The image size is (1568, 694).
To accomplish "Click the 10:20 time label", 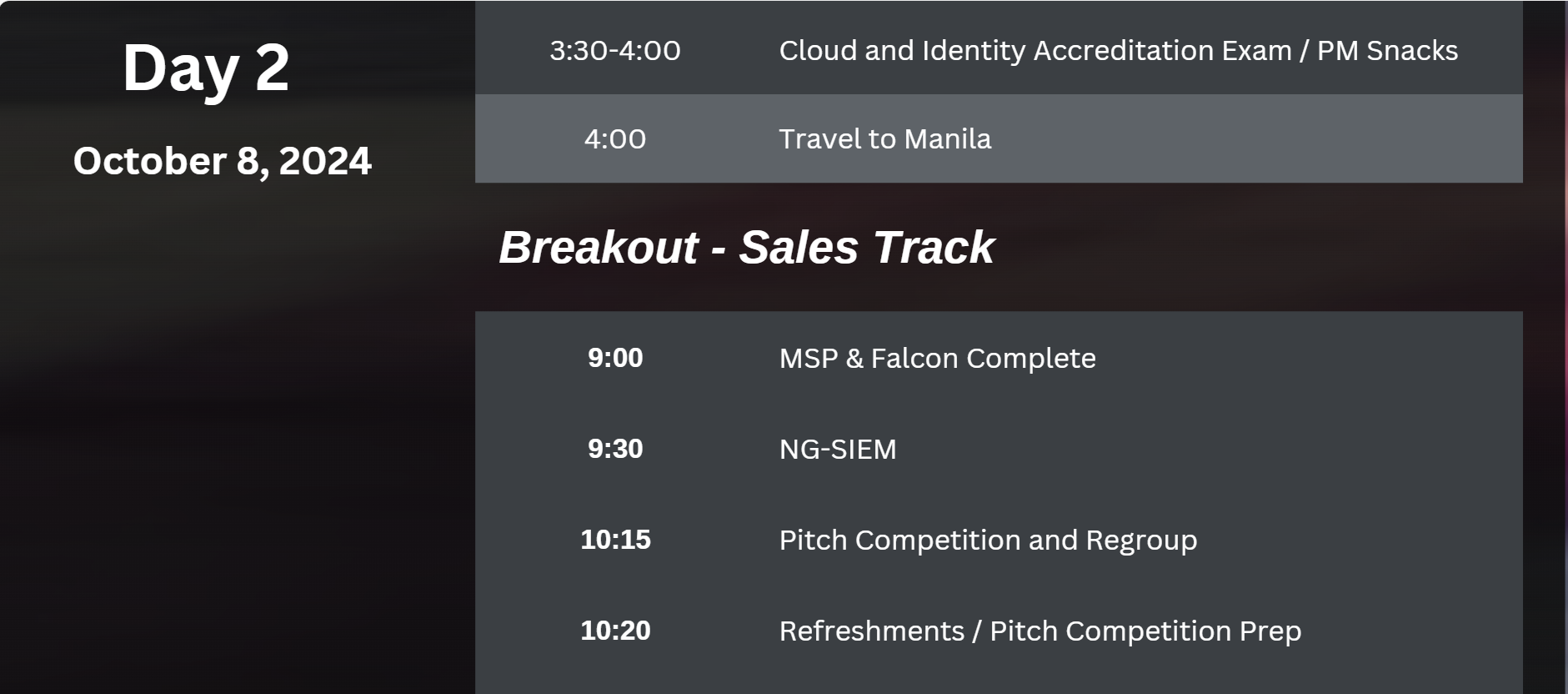I will (615, 631).
